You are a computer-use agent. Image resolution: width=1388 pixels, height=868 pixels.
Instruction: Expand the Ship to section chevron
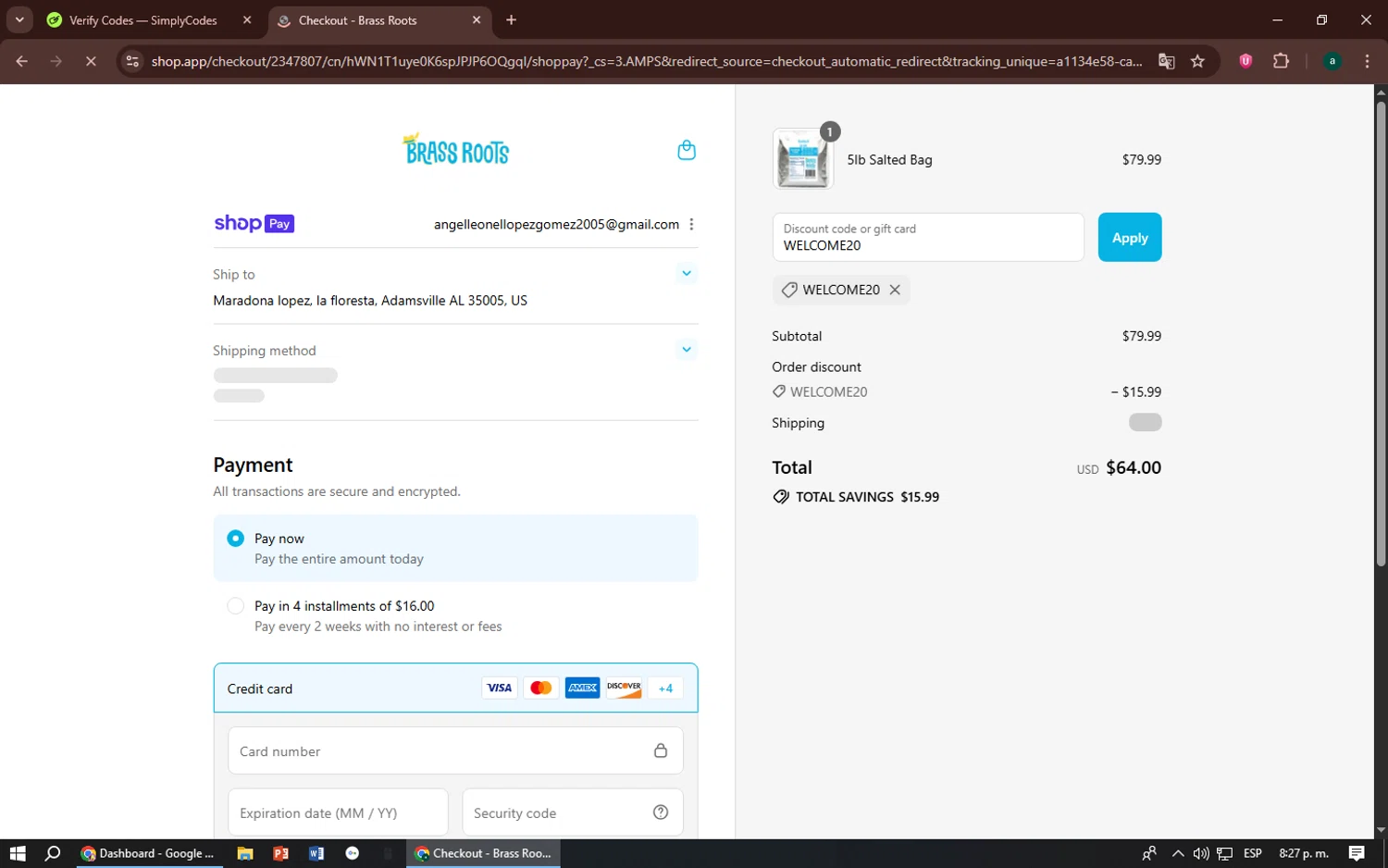click(686, 273)
